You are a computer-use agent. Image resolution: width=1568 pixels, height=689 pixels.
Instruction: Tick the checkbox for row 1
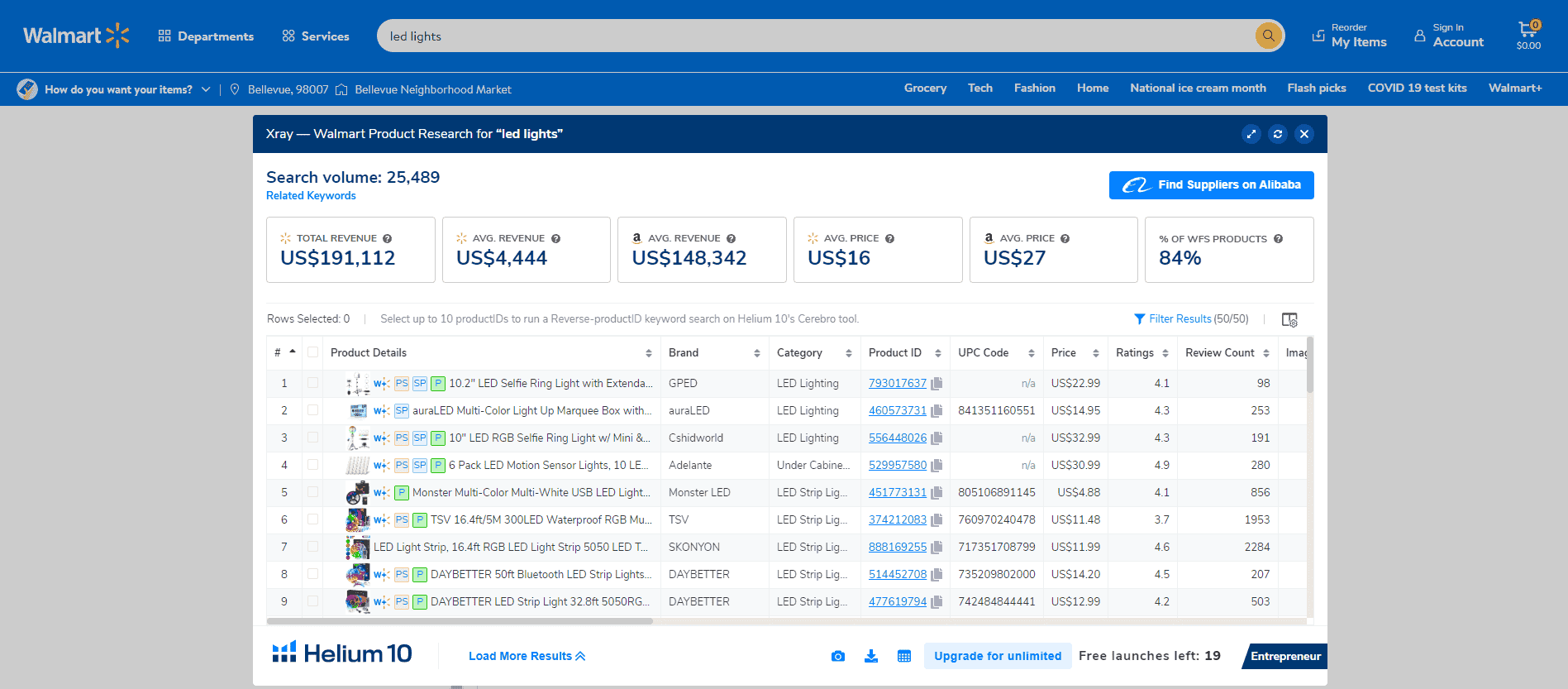click(x=312, y=383)
